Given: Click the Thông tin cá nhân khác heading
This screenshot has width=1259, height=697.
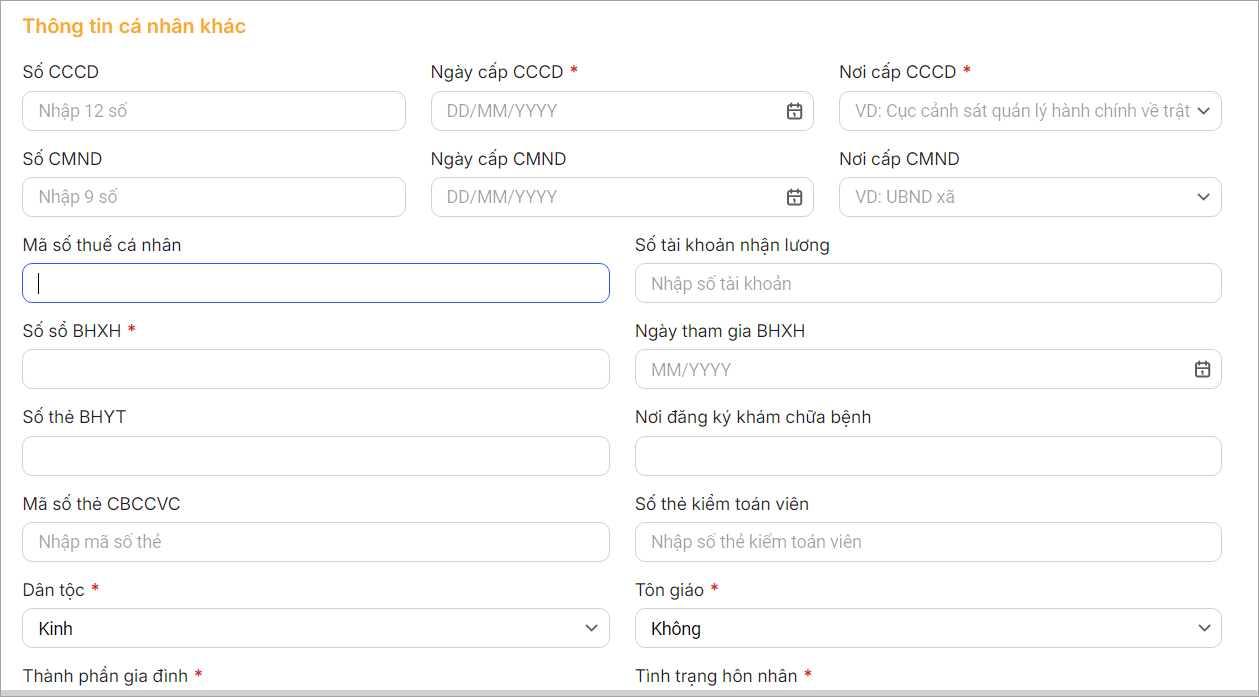Looking at the screenshot, I should (134, 27).
